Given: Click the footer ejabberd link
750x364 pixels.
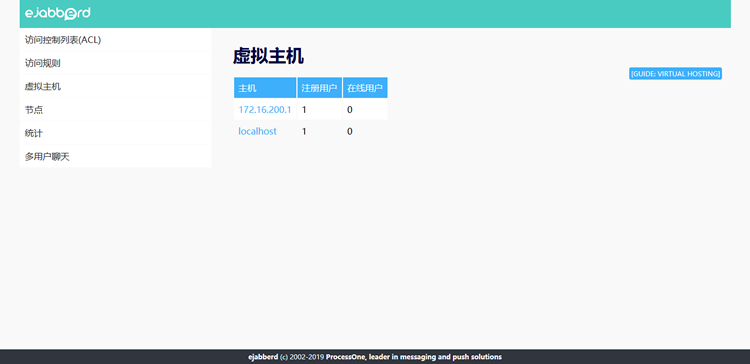Looking at the screenshot, I should pos(263,357).
